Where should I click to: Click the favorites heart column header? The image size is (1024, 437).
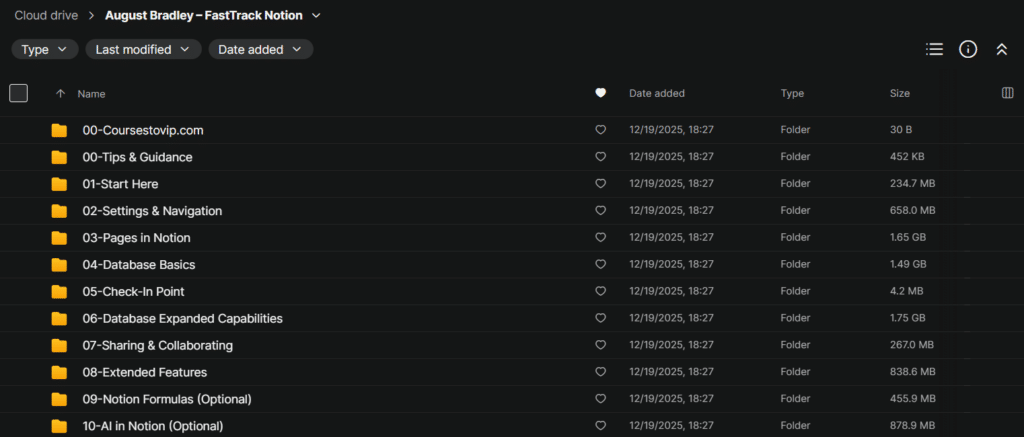[600, 93]
